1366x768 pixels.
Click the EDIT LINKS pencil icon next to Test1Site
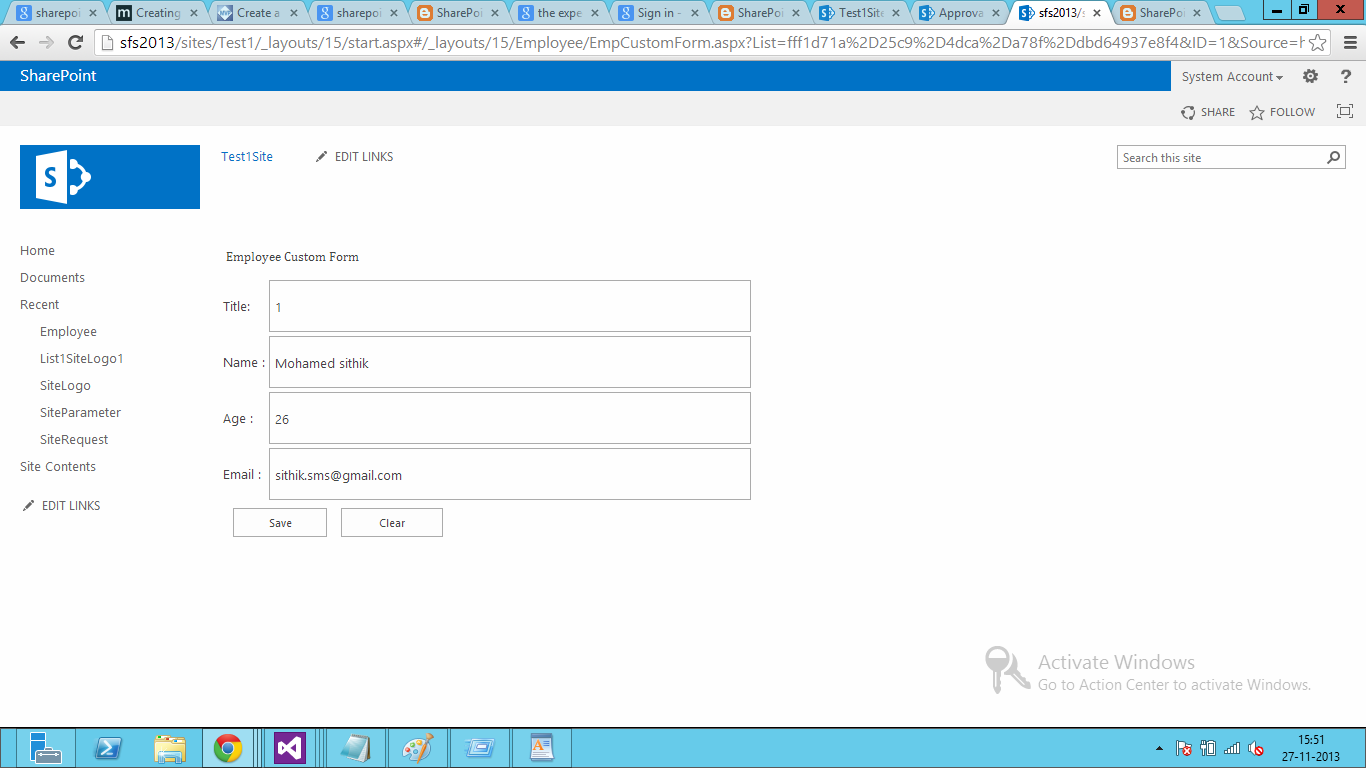click(x=321, y=156)
